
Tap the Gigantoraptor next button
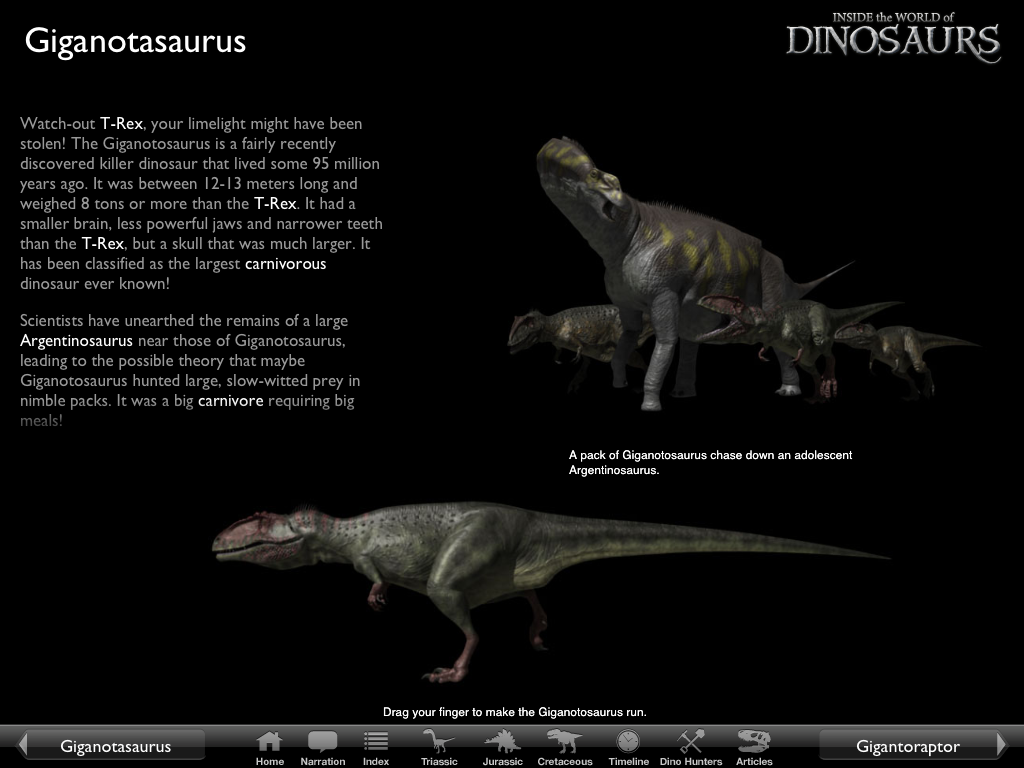click(908, 746)
